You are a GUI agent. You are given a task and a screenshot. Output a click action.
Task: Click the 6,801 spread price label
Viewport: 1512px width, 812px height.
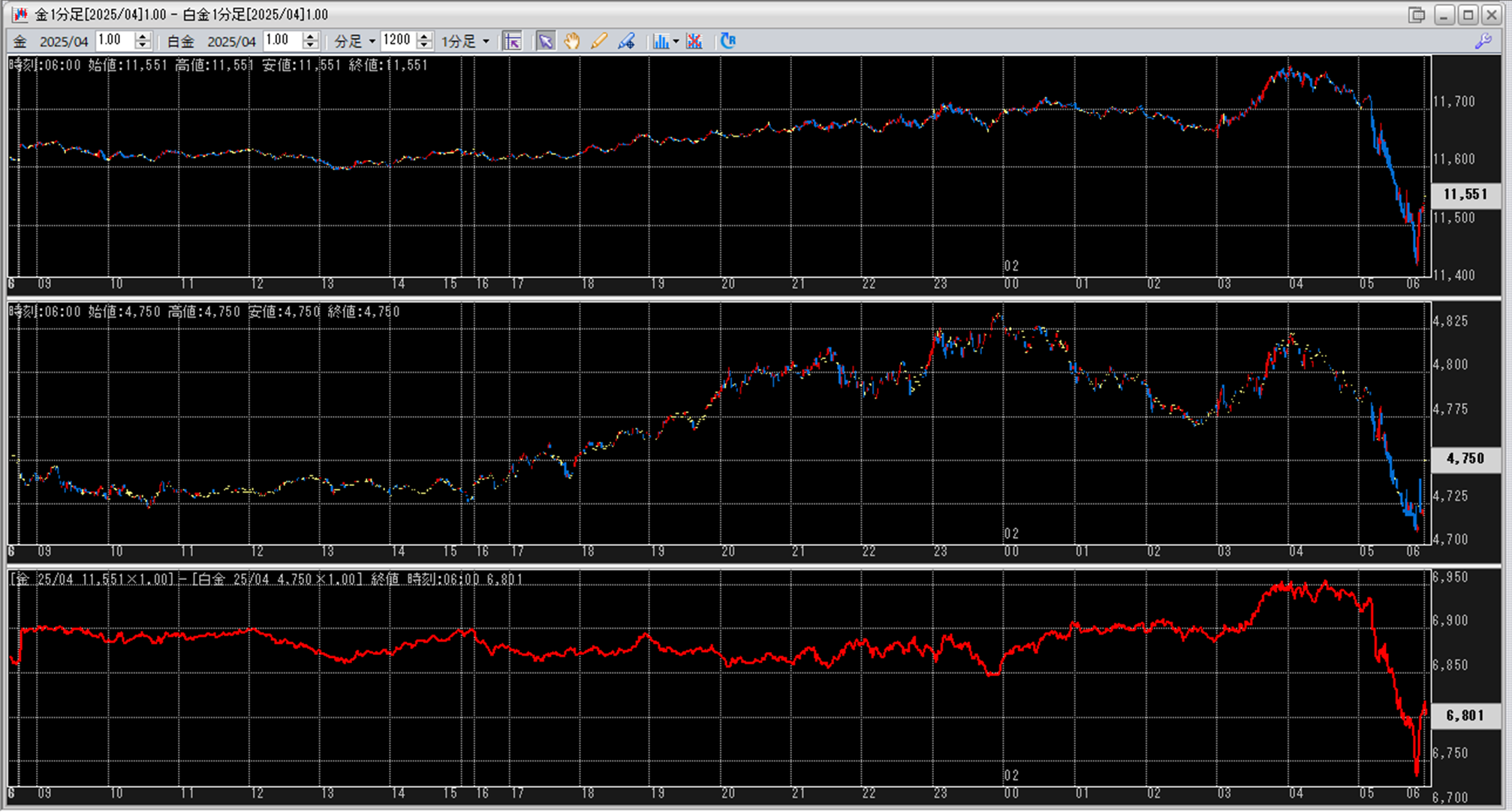pyautogui.click(x=1465, y=715)
